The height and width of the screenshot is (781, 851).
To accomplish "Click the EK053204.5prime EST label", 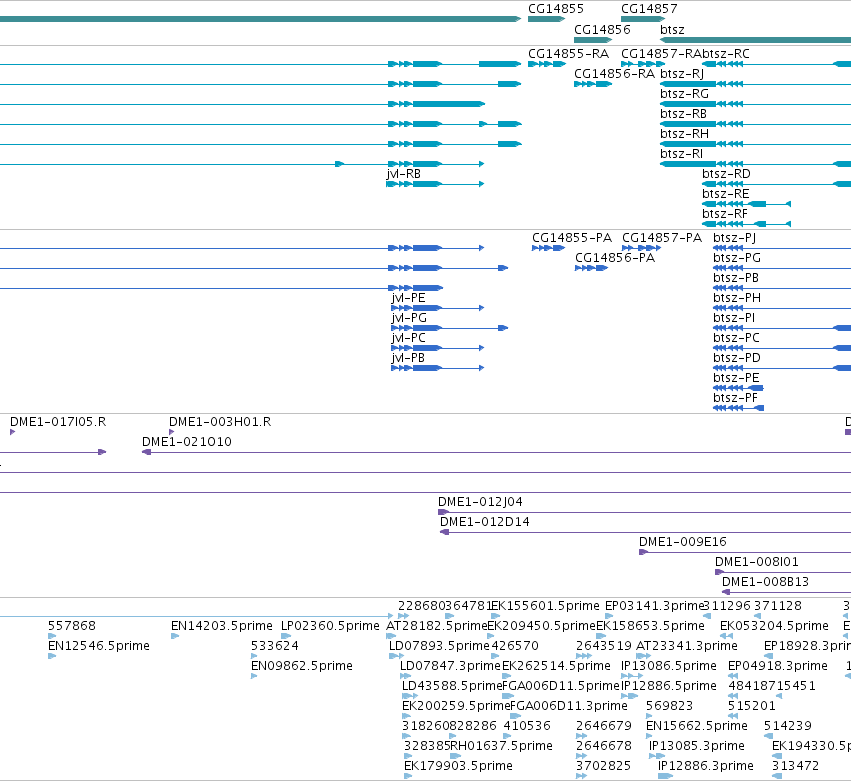I will [774, 626].
